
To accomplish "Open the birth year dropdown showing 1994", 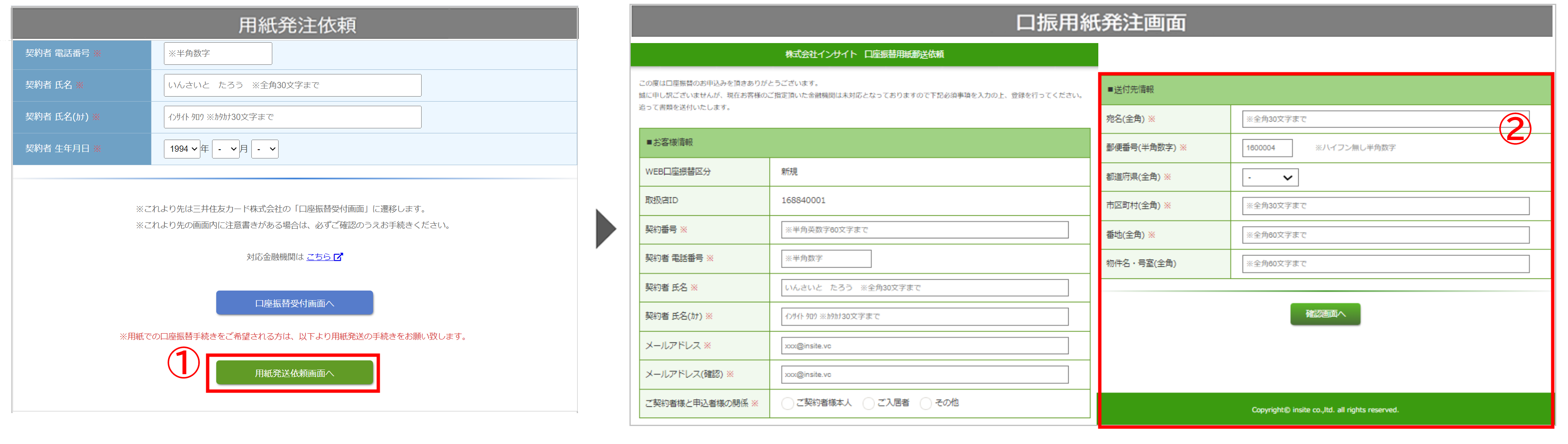I will coord(182,149).
